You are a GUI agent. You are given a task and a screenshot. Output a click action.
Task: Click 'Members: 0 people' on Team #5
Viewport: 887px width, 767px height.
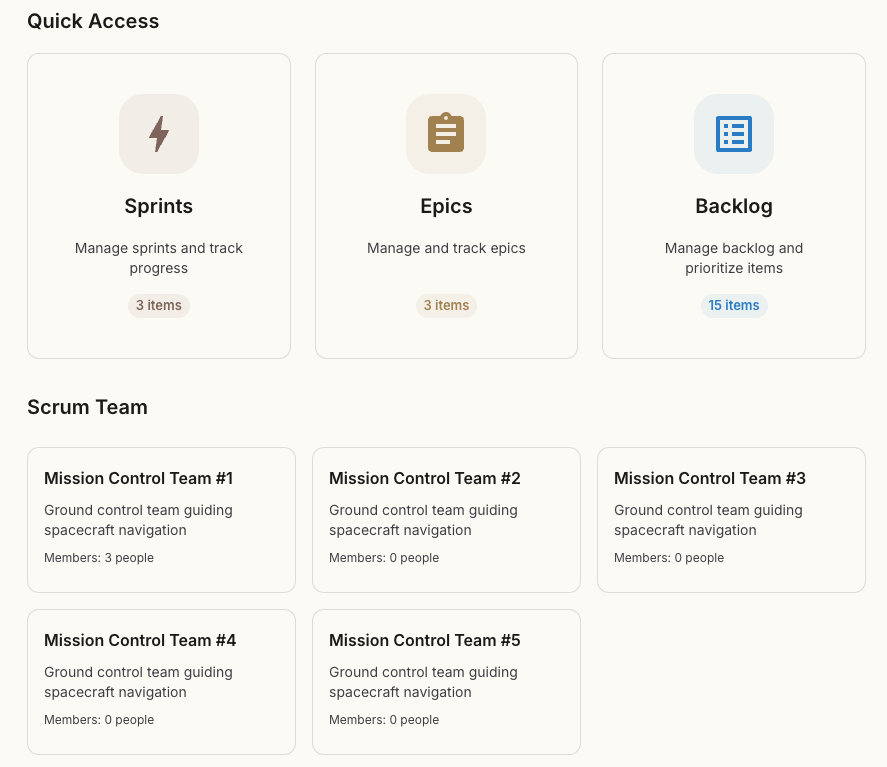(384, 719)
